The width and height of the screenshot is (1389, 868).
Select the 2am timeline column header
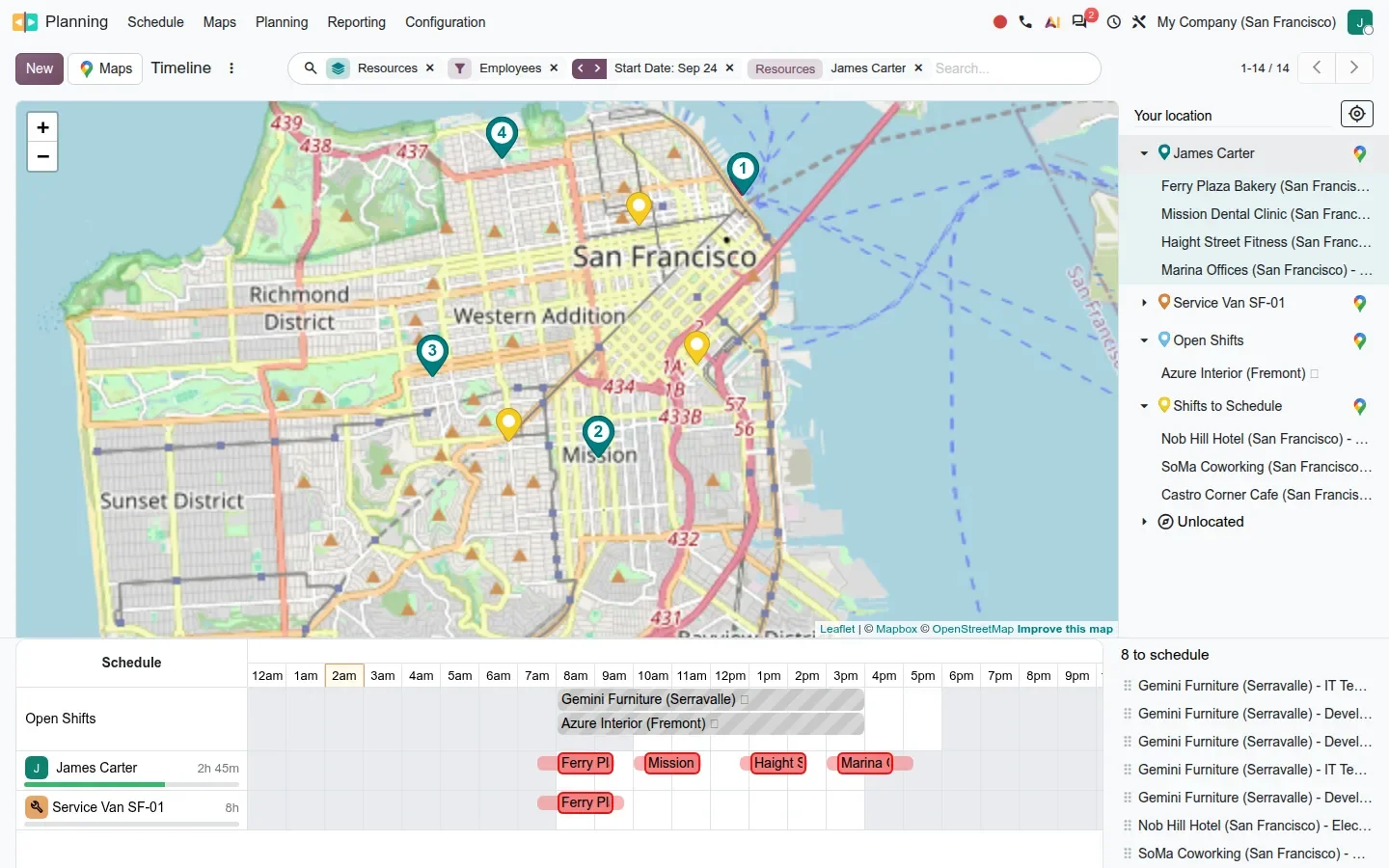344,675
